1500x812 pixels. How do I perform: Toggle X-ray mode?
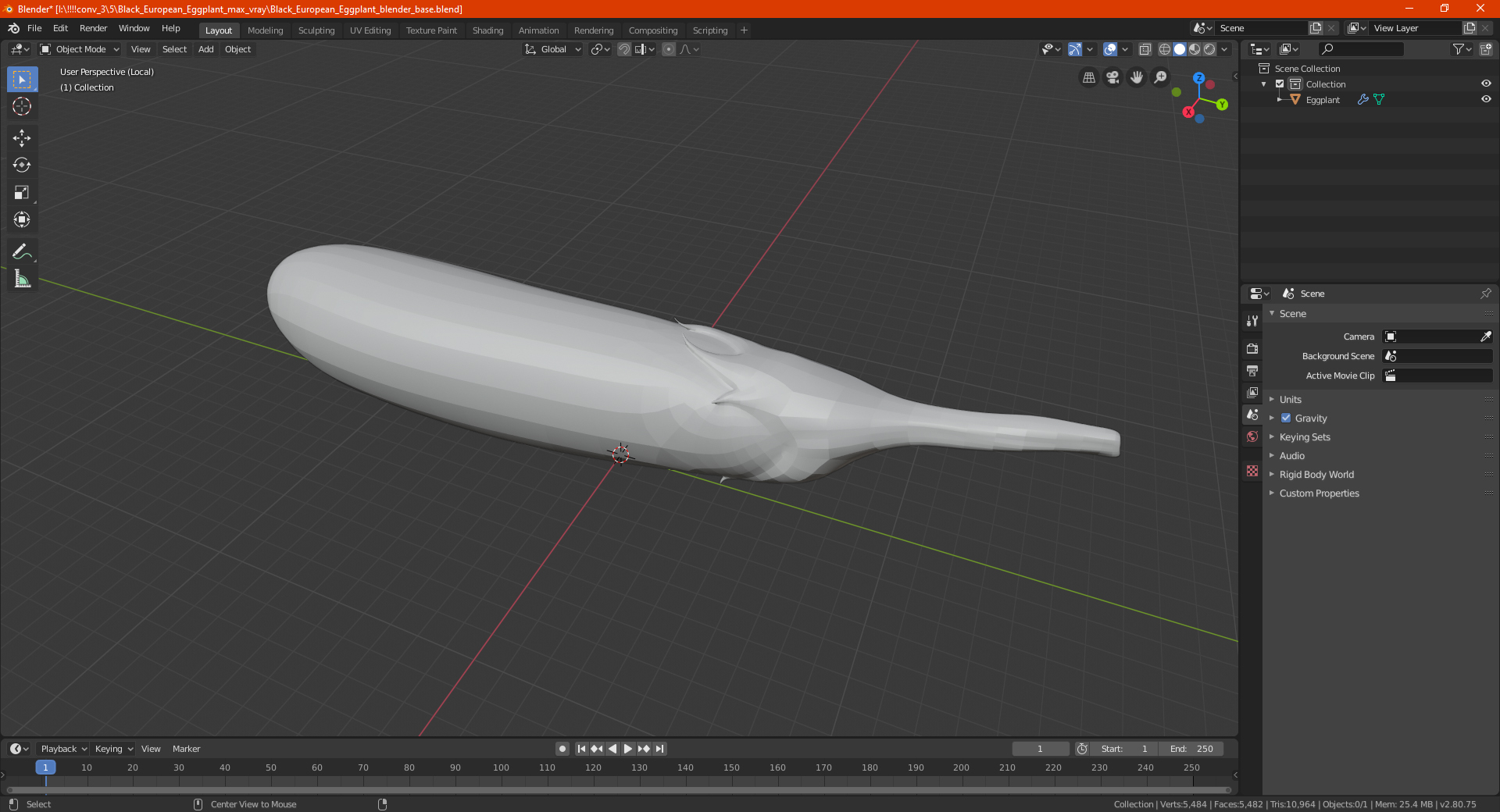tap(1145, 49)
